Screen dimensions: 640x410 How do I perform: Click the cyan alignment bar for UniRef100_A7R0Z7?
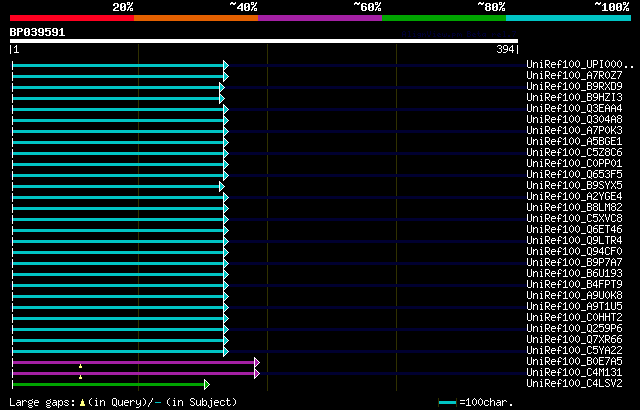pyautogui.click(x=118, y=76)
